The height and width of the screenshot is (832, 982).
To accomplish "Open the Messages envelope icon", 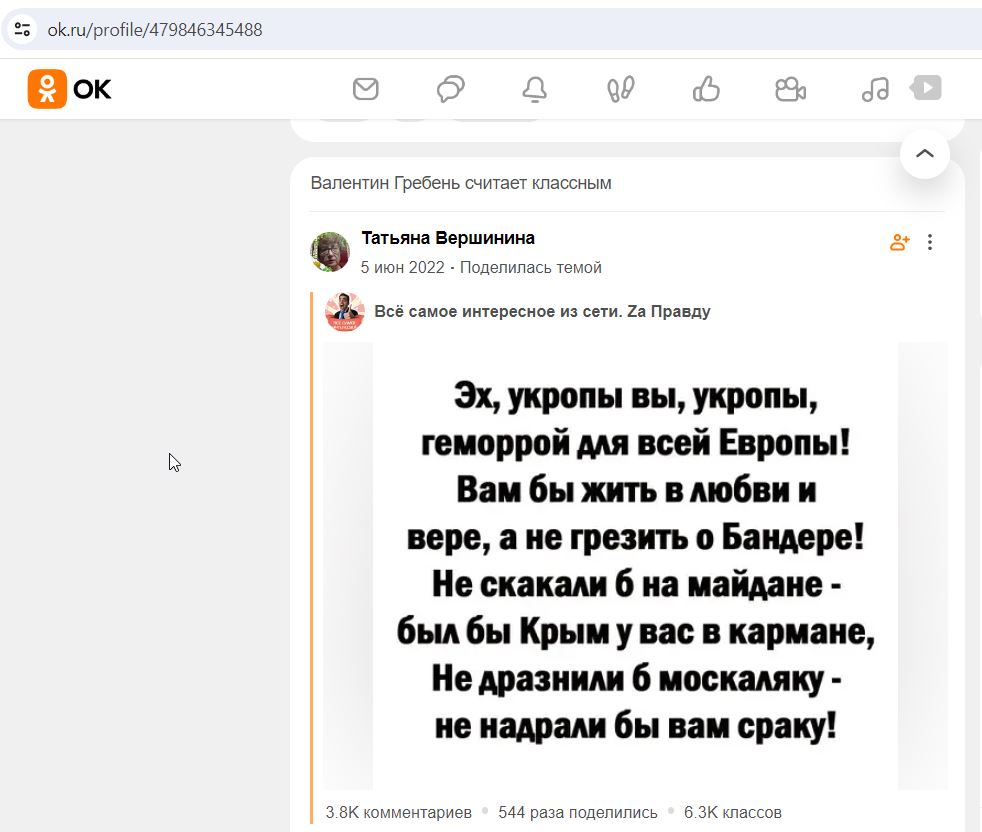I will pos(366,89).
